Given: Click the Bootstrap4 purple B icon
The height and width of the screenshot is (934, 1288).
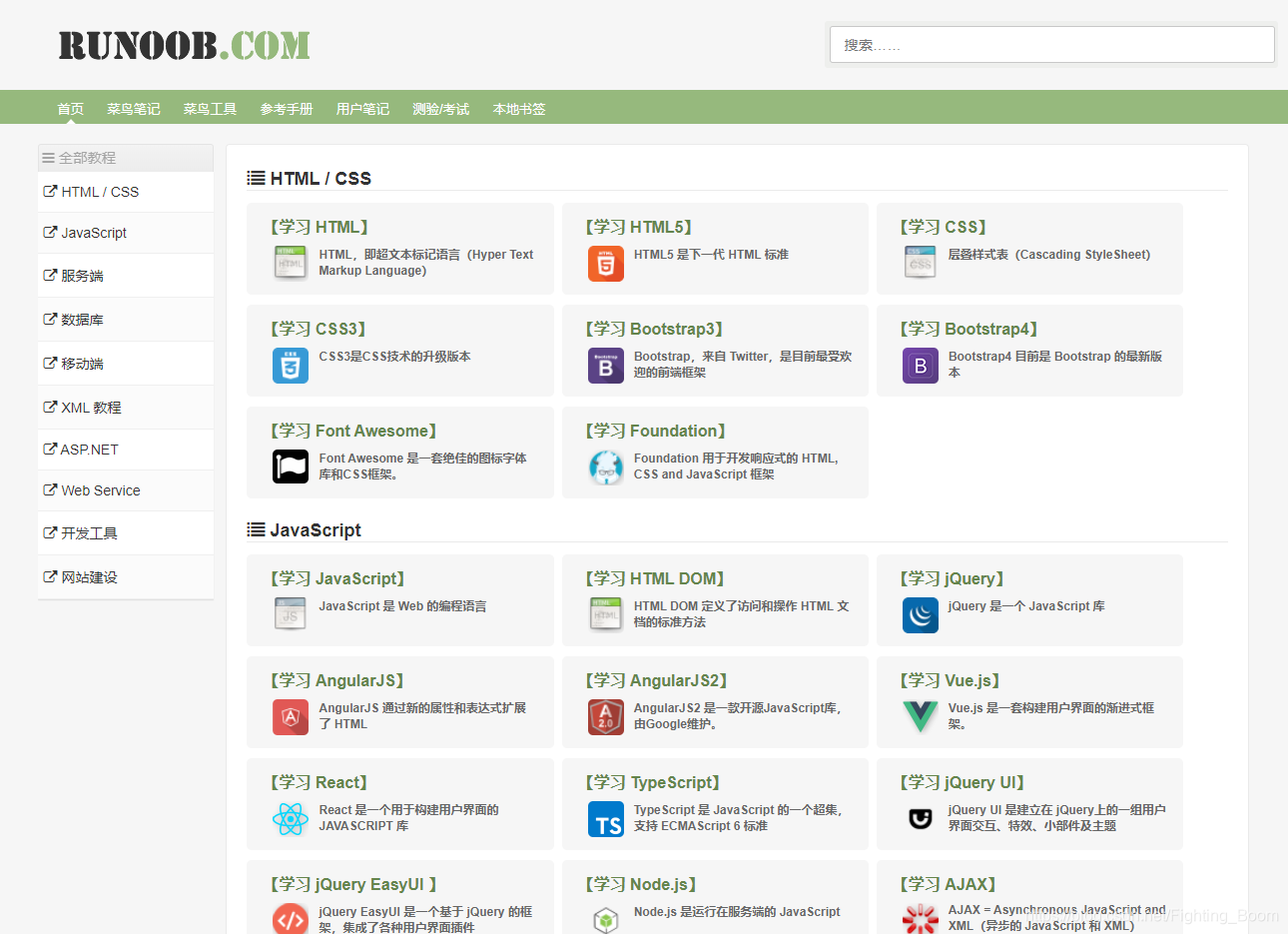Looking at the screenshot, I should pos(920,366).
